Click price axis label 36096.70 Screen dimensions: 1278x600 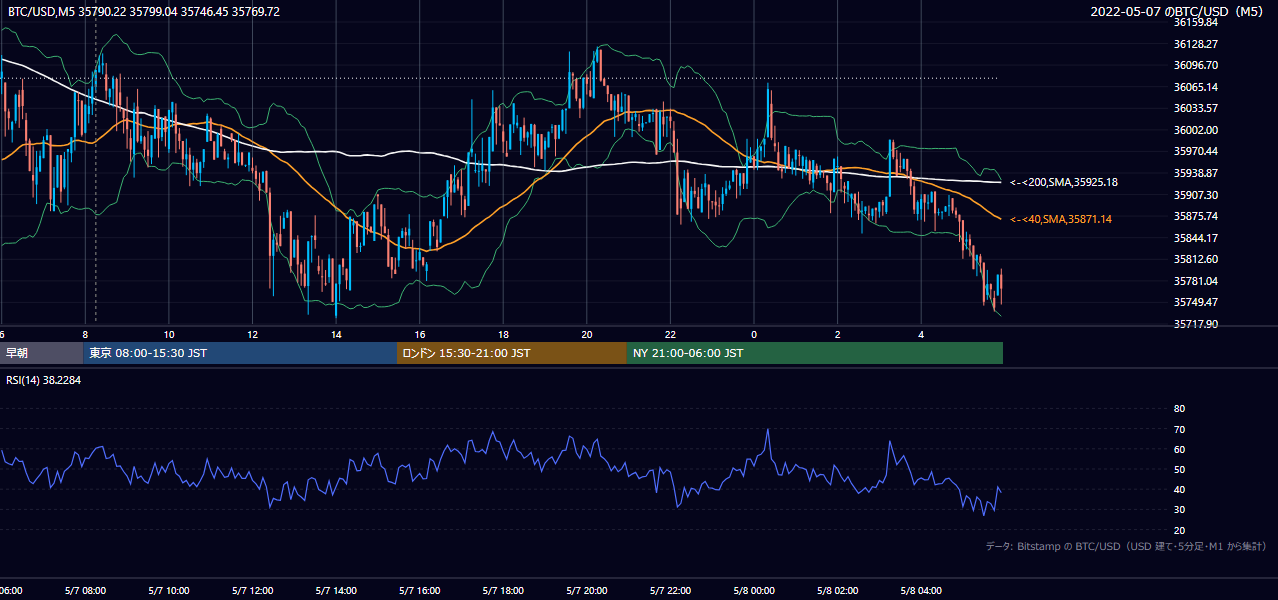tap(1195, 65)
